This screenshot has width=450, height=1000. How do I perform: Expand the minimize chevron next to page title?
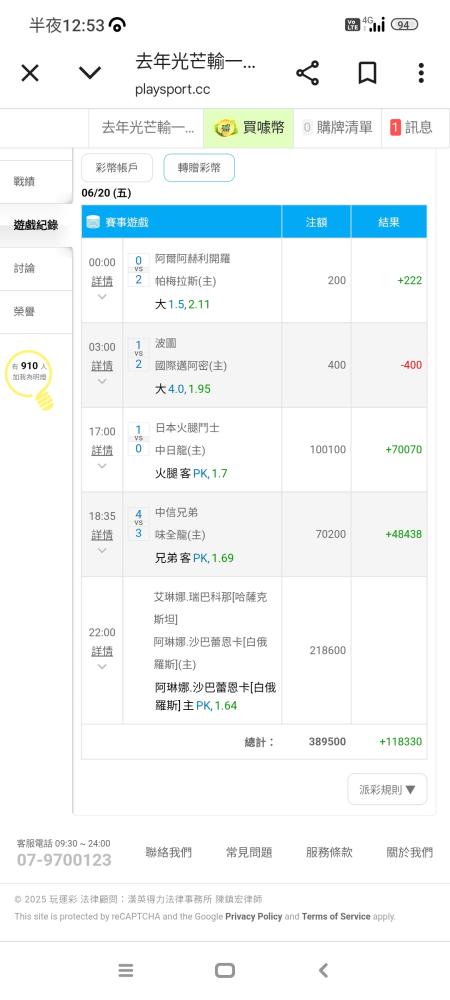tap(90, 73)
